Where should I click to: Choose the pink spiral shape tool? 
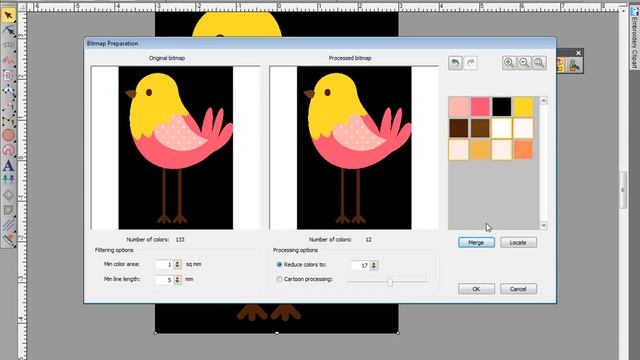point(8,150)
